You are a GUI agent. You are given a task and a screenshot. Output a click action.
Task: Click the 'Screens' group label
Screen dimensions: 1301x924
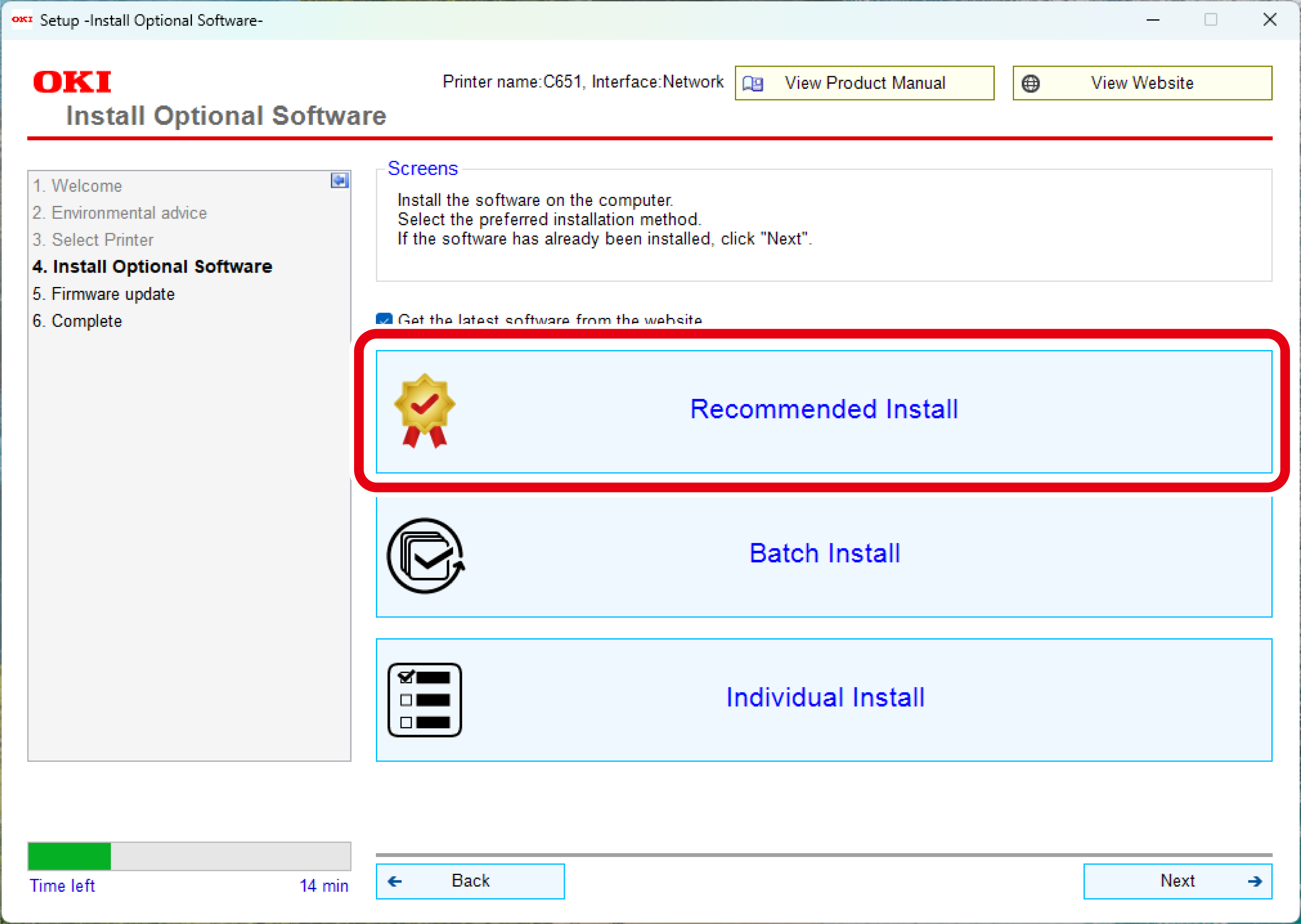[x=423, y=168]
